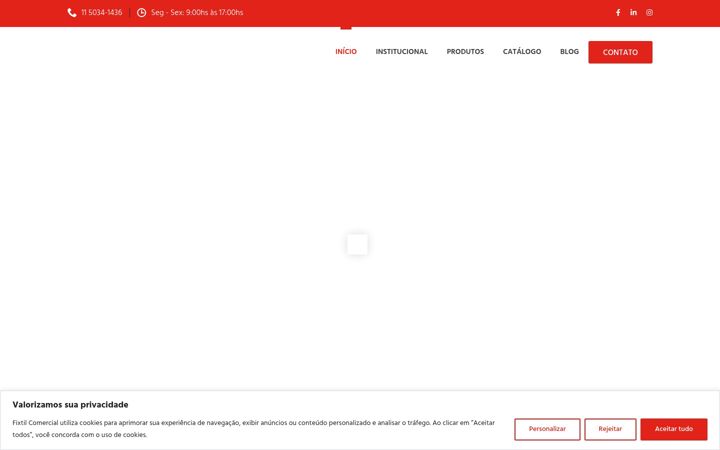Viewport: 720px width, 450px height.
Task: Accept cookies with Aceitar tudo
Action: tap(674, 429)
